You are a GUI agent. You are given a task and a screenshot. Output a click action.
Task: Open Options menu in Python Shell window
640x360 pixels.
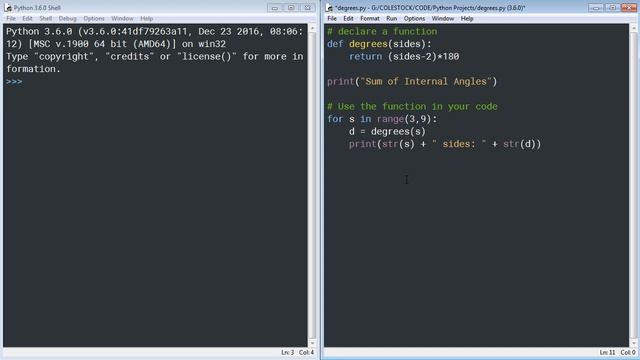(x=94, y=18)
